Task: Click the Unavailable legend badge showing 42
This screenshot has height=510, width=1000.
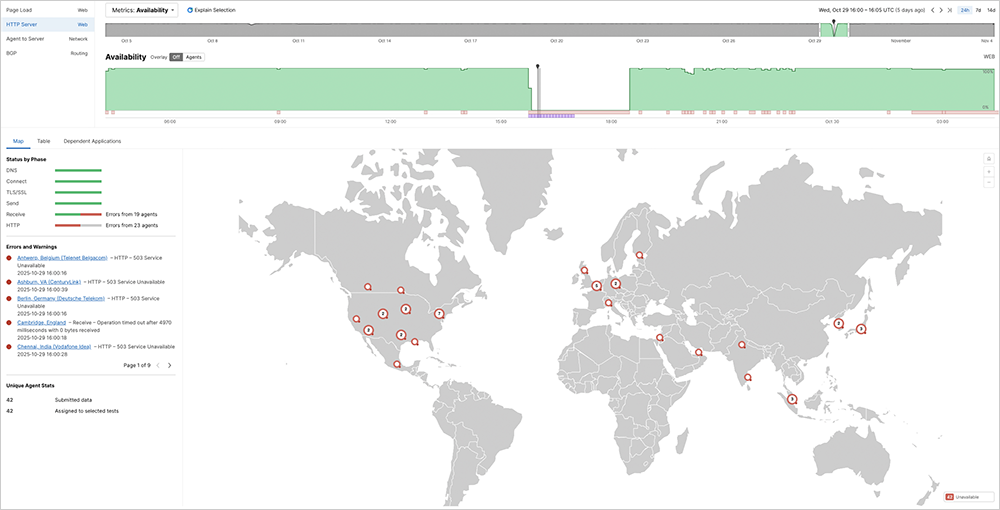Action: 950,497
